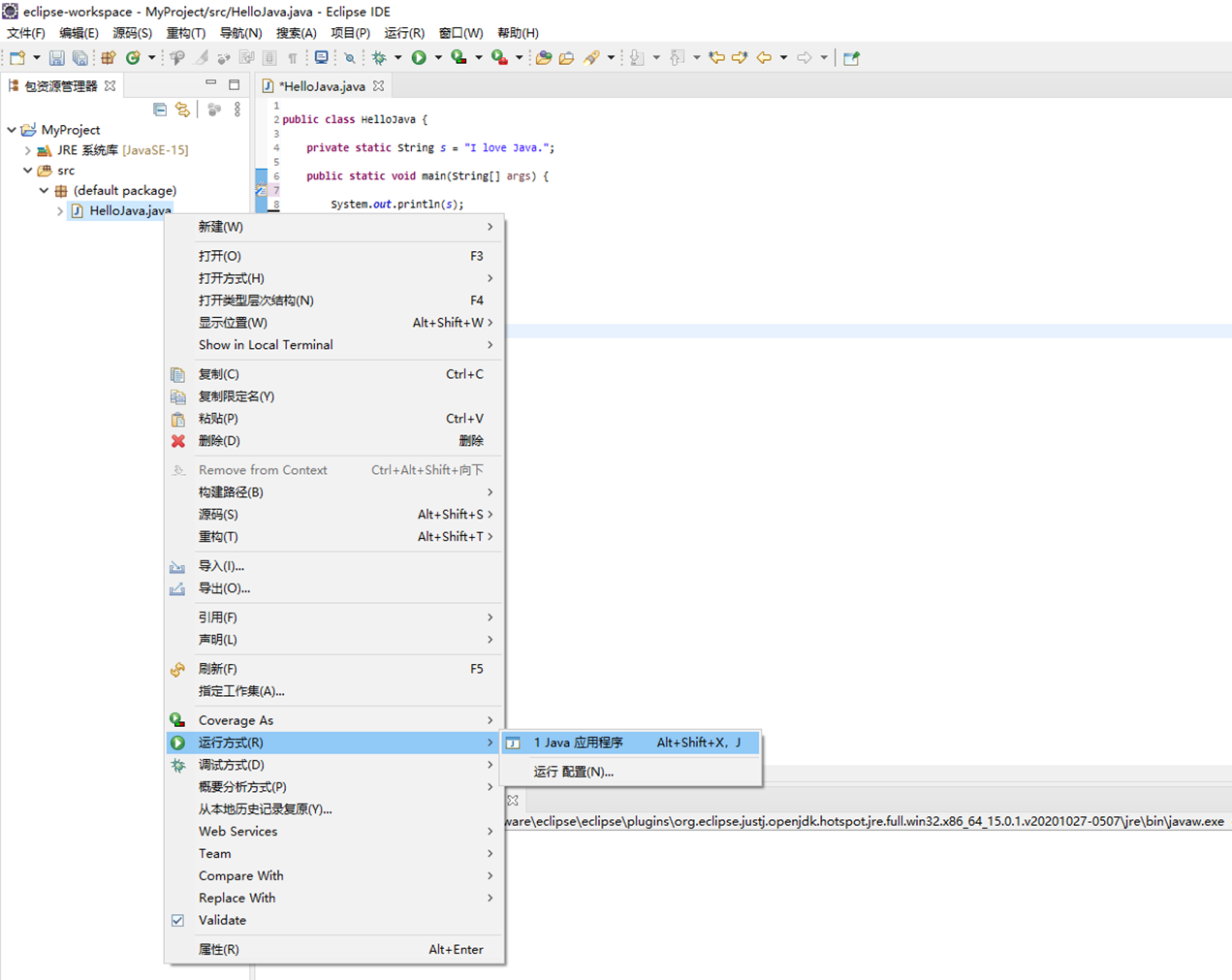
Task: Open the 源码(S) menu in menu bar
Action: [132, 33]
